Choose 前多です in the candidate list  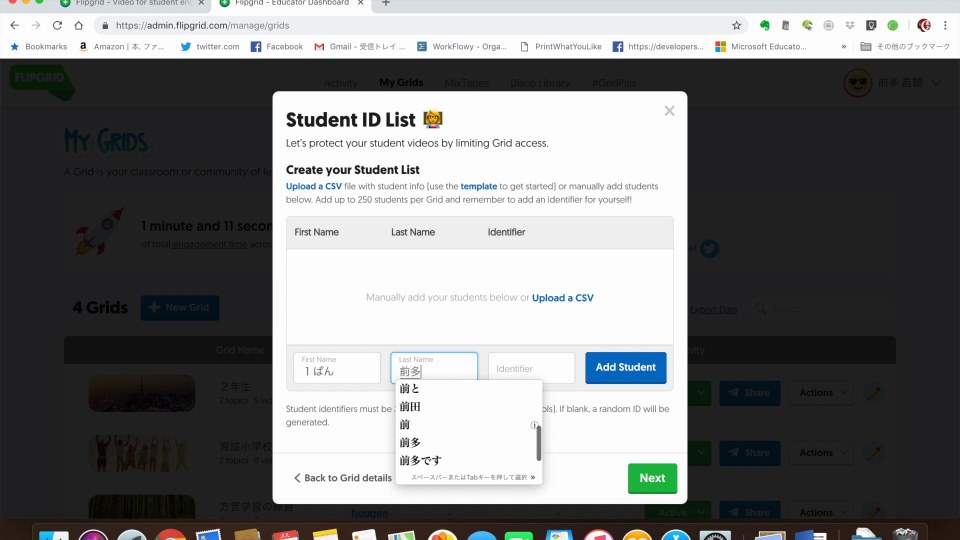pos(420,461)
